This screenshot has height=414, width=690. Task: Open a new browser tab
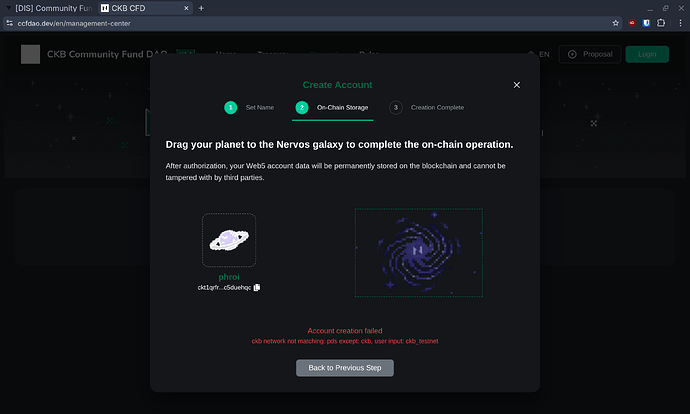[x=201, y=7]
